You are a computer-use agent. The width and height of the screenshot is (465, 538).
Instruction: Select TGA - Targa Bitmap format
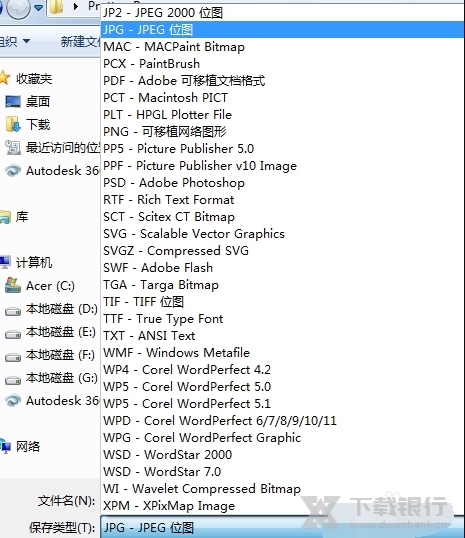coord(282,285)
